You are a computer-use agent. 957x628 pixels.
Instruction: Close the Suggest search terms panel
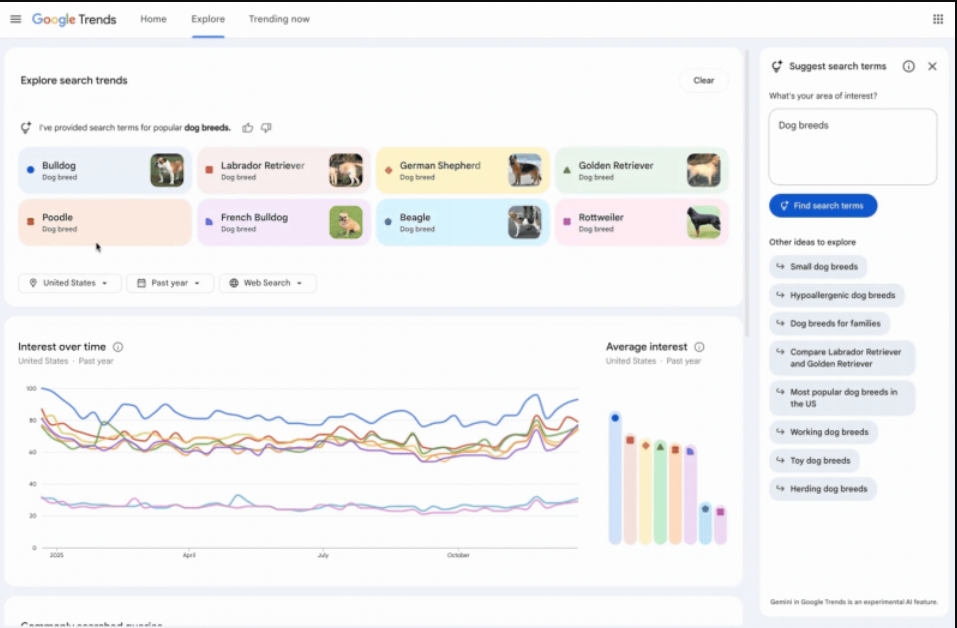click(932, 67)
